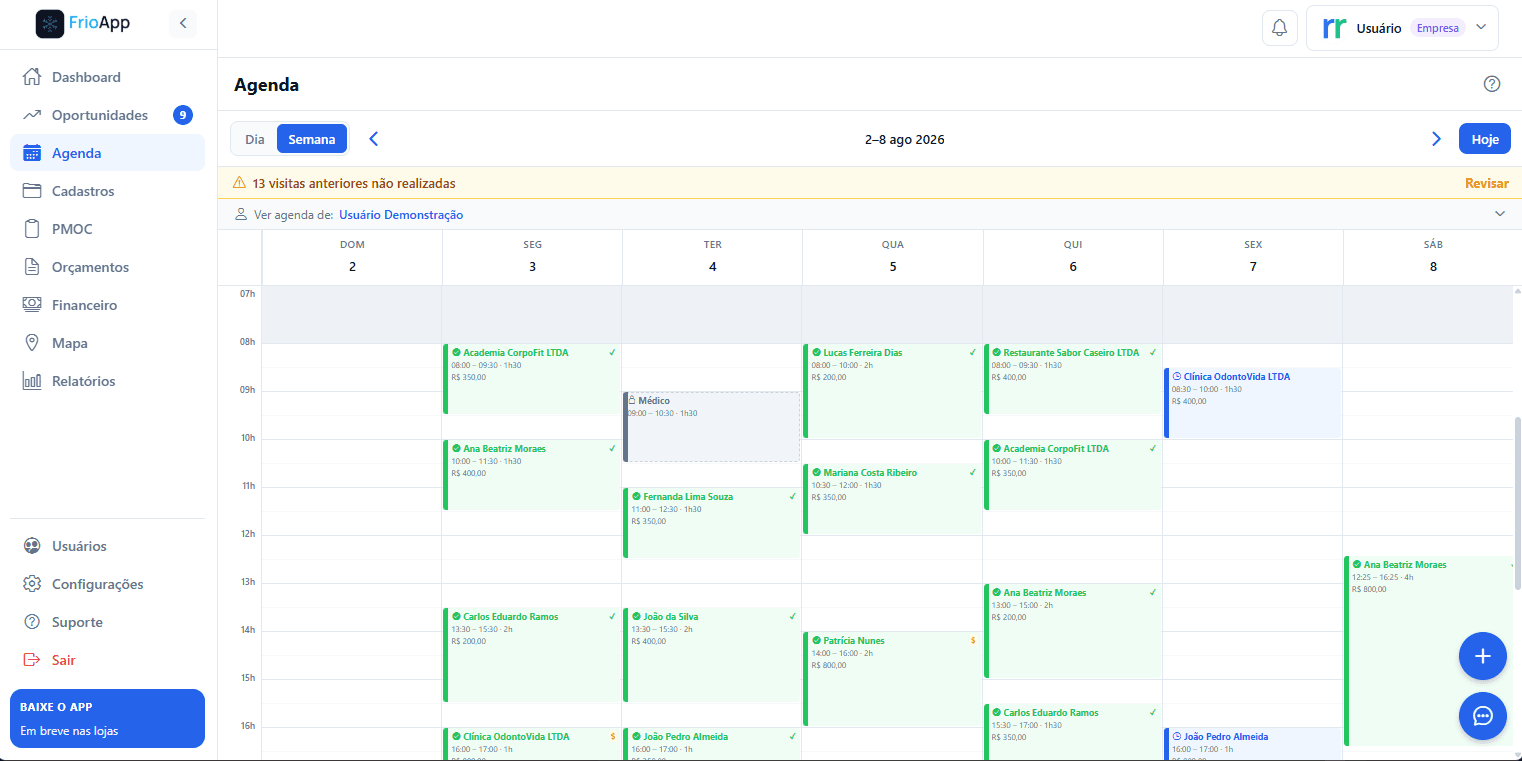Open Oportunidades in the sidebar
This screenshot has width=1522, height=761.
[107, 115]
